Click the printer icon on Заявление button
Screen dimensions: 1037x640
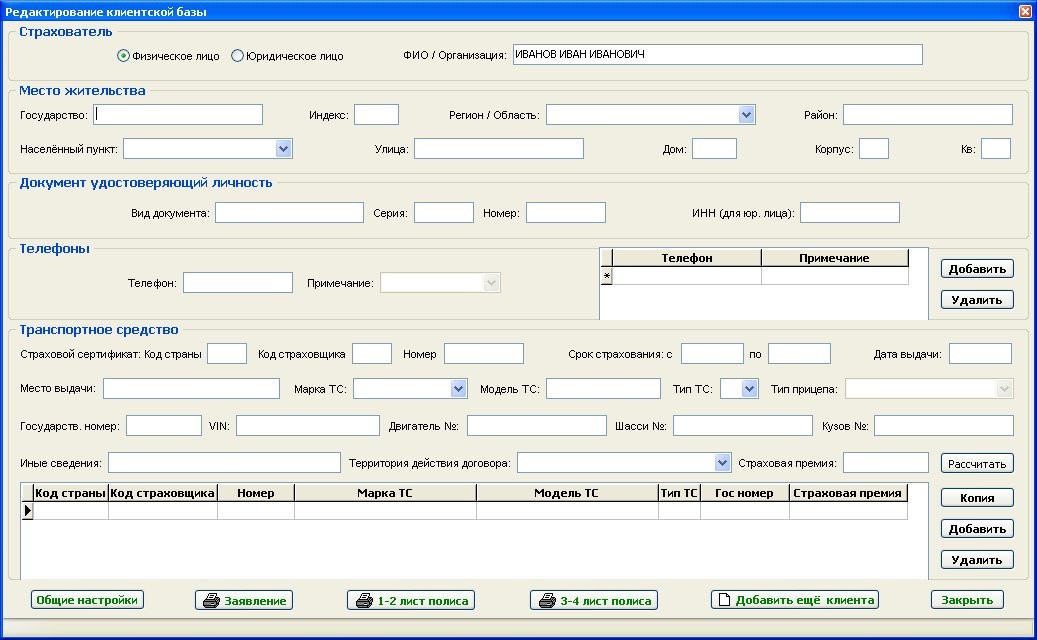[211, 601]
